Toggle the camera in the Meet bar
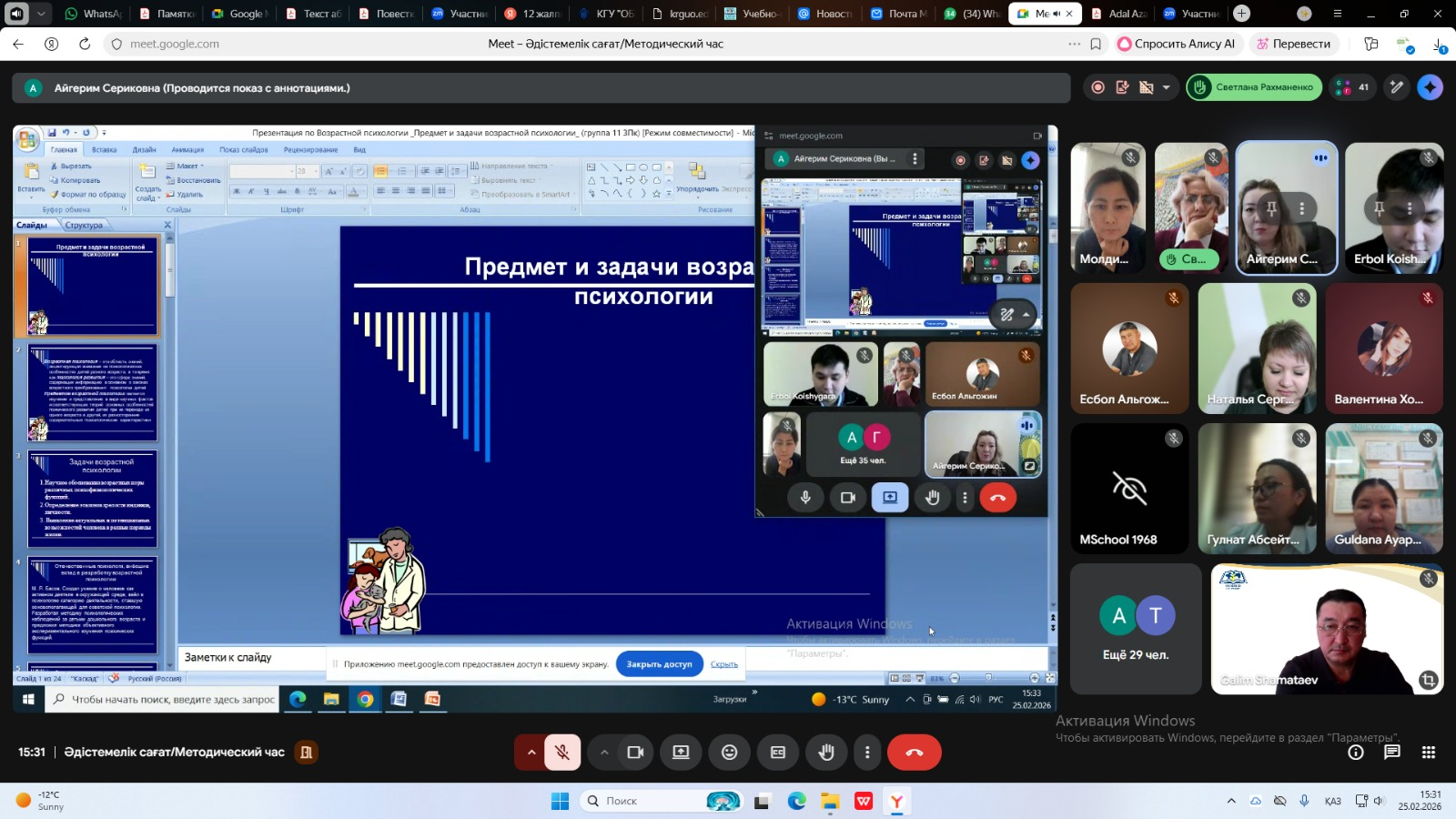 (635, 753)
